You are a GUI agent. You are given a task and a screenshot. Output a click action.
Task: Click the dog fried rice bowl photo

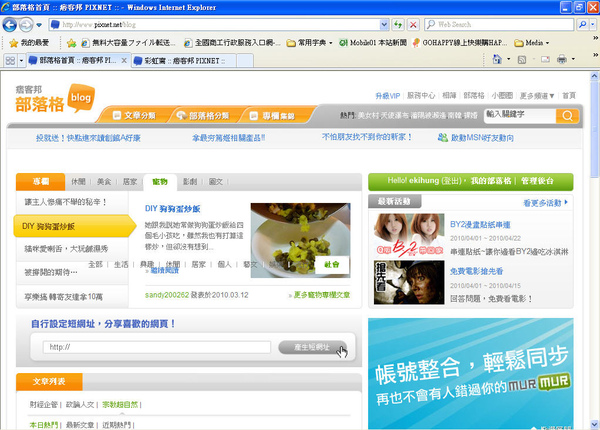click(300, 240)
